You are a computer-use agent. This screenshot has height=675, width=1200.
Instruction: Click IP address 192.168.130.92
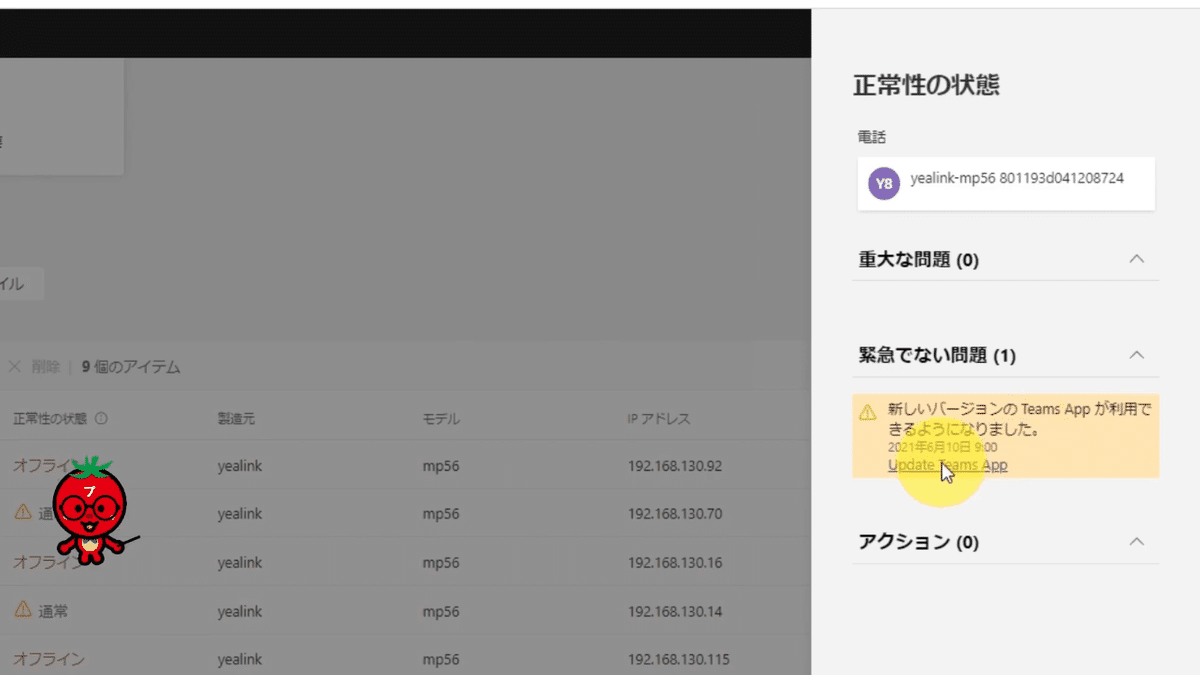[x=675, y=465]
